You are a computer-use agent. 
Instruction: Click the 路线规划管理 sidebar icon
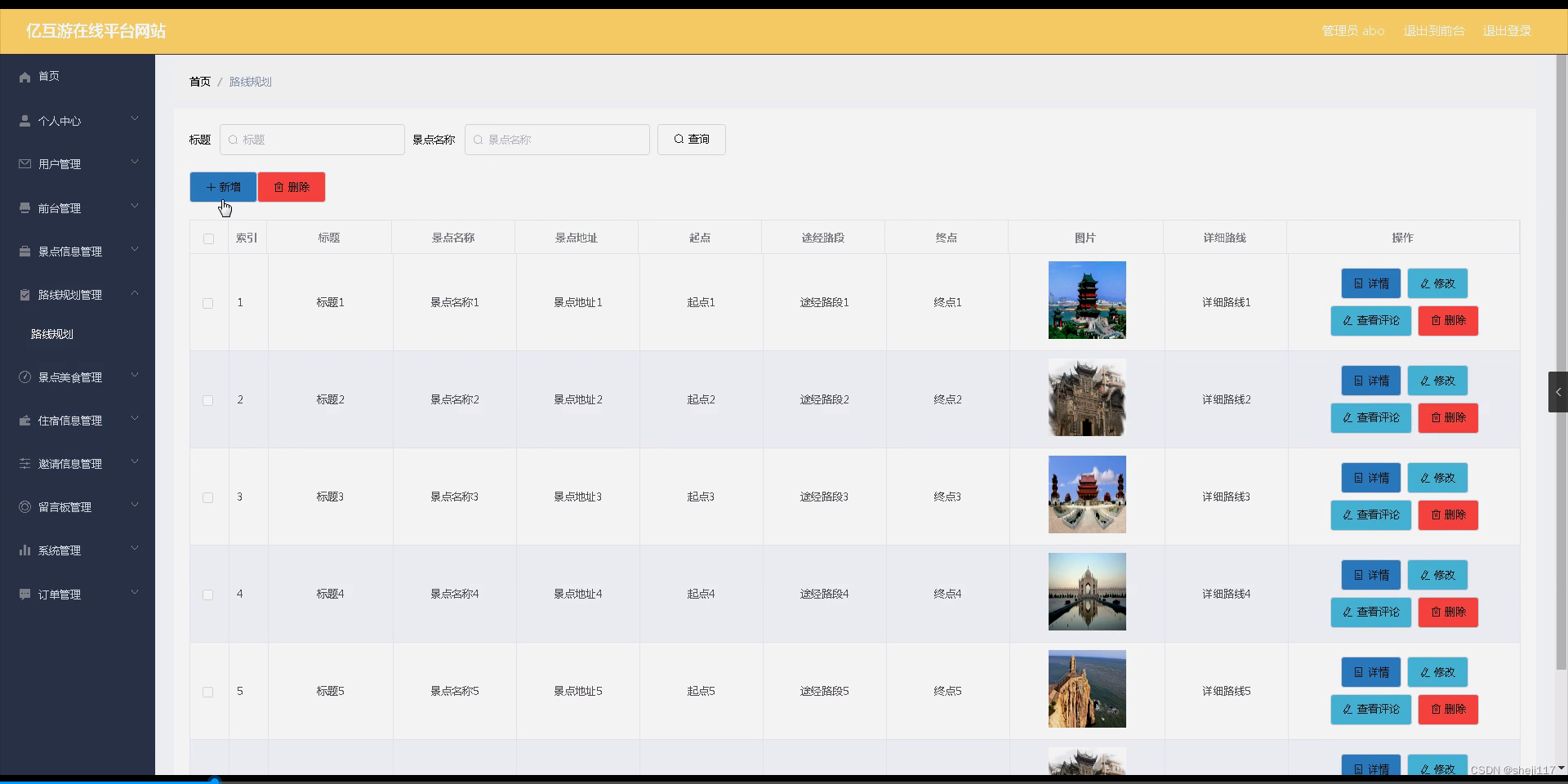click(24, 295)
